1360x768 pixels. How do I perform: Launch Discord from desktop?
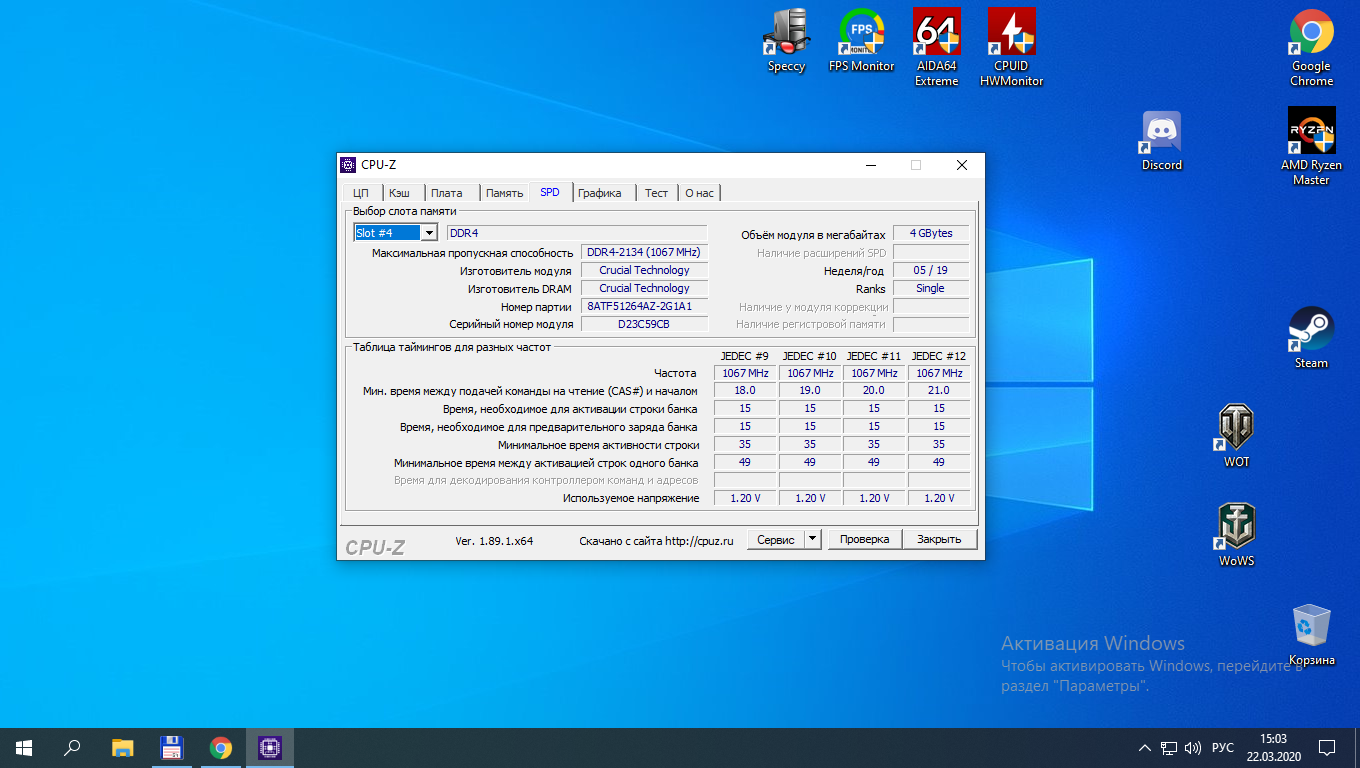tap(1161, 132)
